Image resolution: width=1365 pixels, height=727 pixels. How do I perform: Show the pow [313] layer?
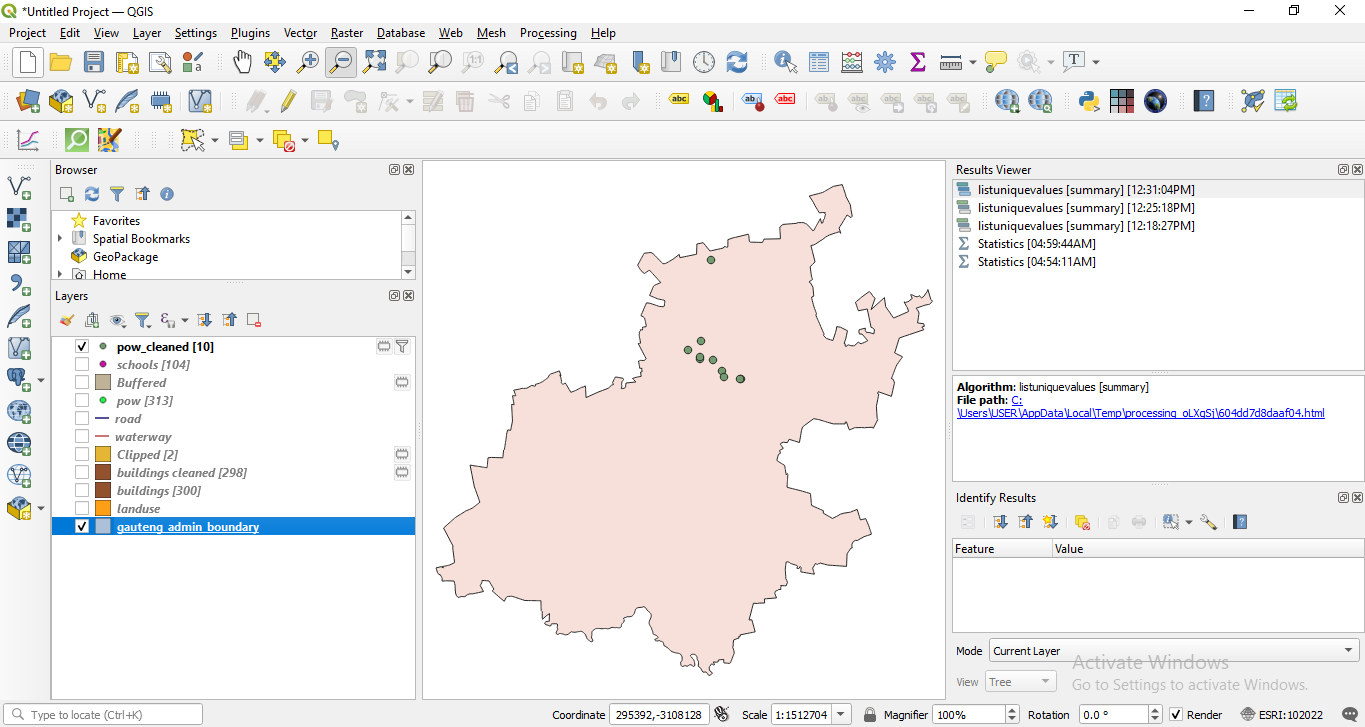[82, 401]
